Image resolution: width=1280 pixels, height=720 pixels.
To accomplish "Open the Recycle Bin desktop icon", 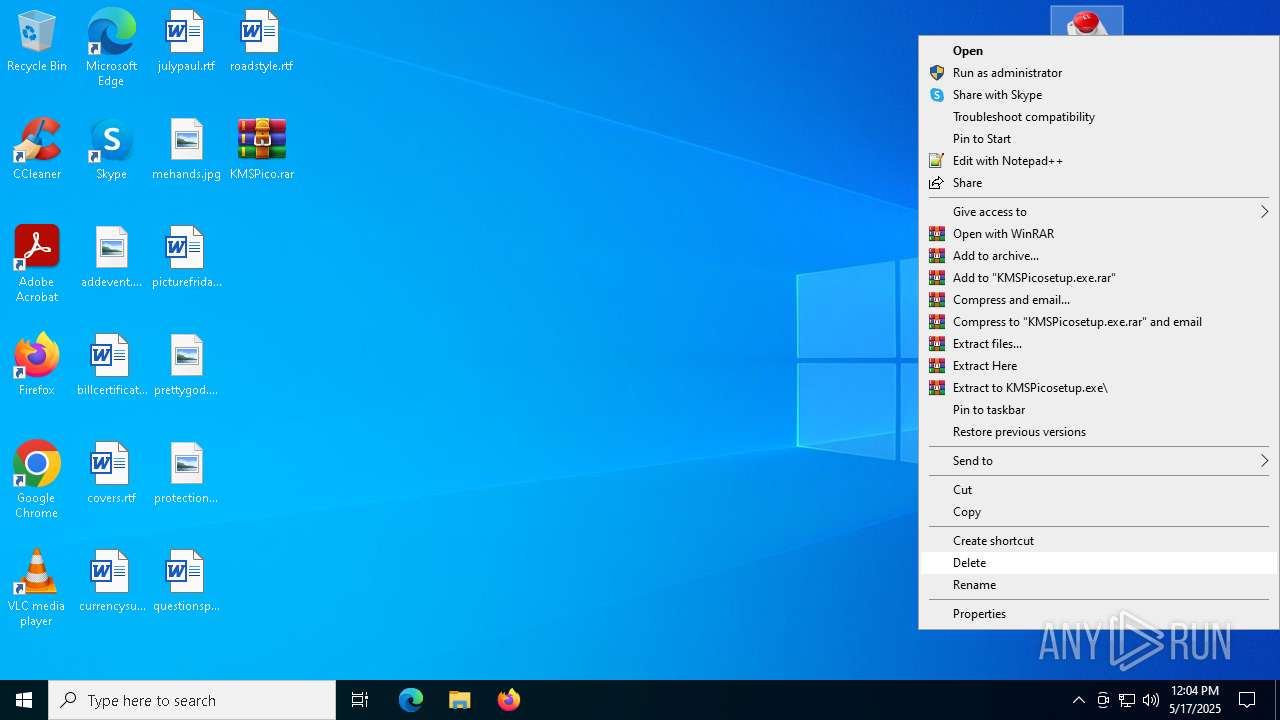I will tap(37, 42).
